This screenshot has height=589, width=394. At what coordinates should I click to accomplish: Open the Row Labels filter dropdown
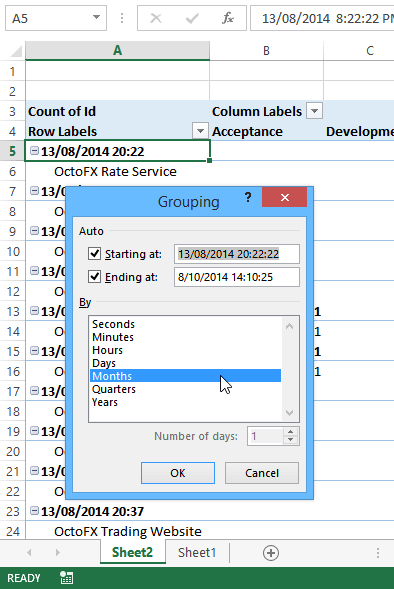click(x=200, y=131)
